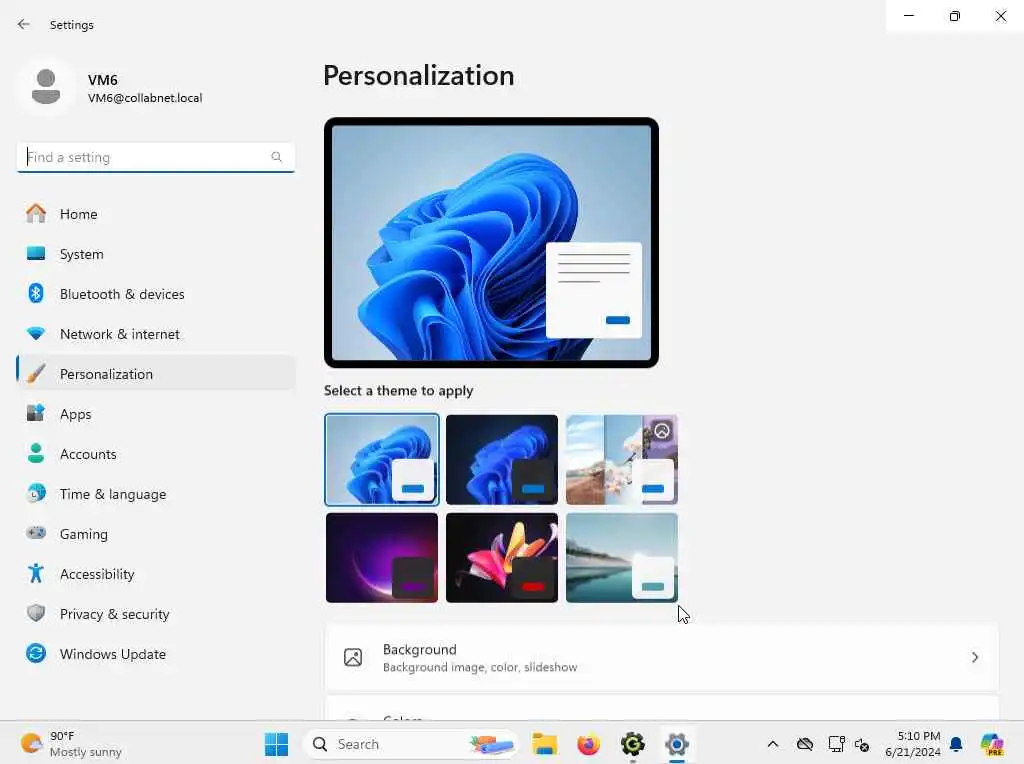Open Apps settings page
The height and width of the screenshot is (764, 1024).
click(x=156, y=413)
